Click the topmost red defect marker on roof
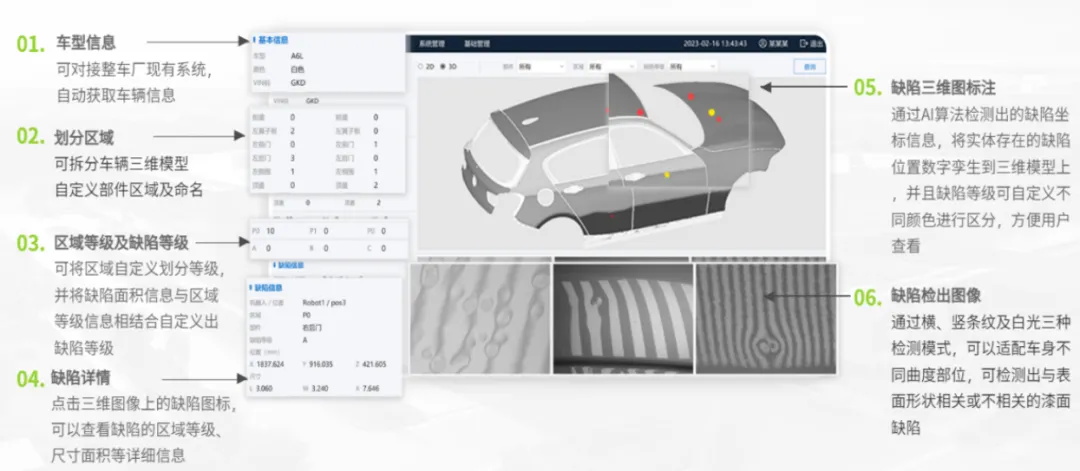This screenshot has width=1080, height=471. (689, 97)
